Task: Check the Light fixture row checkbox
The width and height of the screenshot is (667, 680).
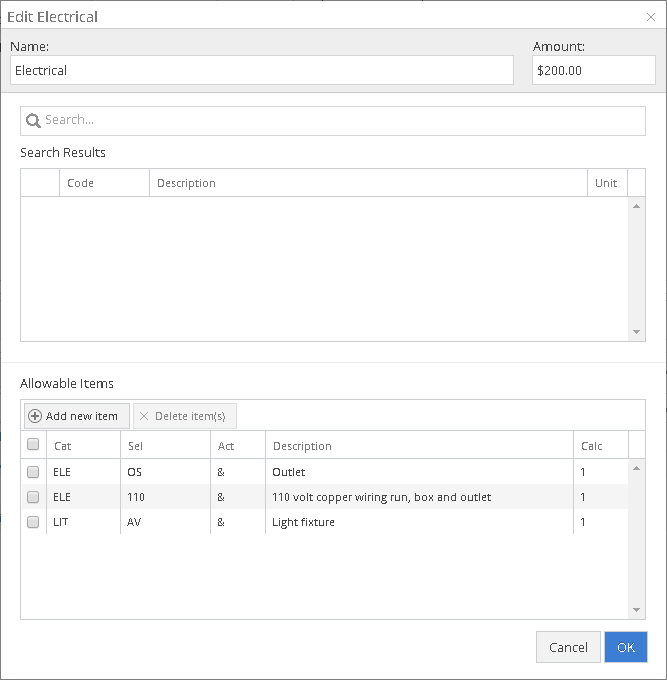Action: (33, 522)
